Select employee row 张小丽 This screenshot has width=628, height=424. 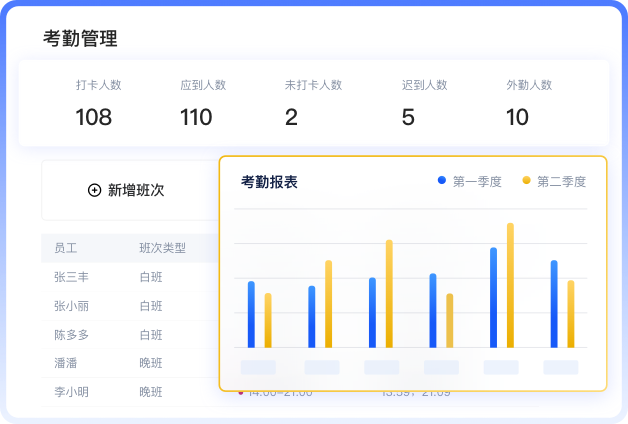(x=130, y=306)
